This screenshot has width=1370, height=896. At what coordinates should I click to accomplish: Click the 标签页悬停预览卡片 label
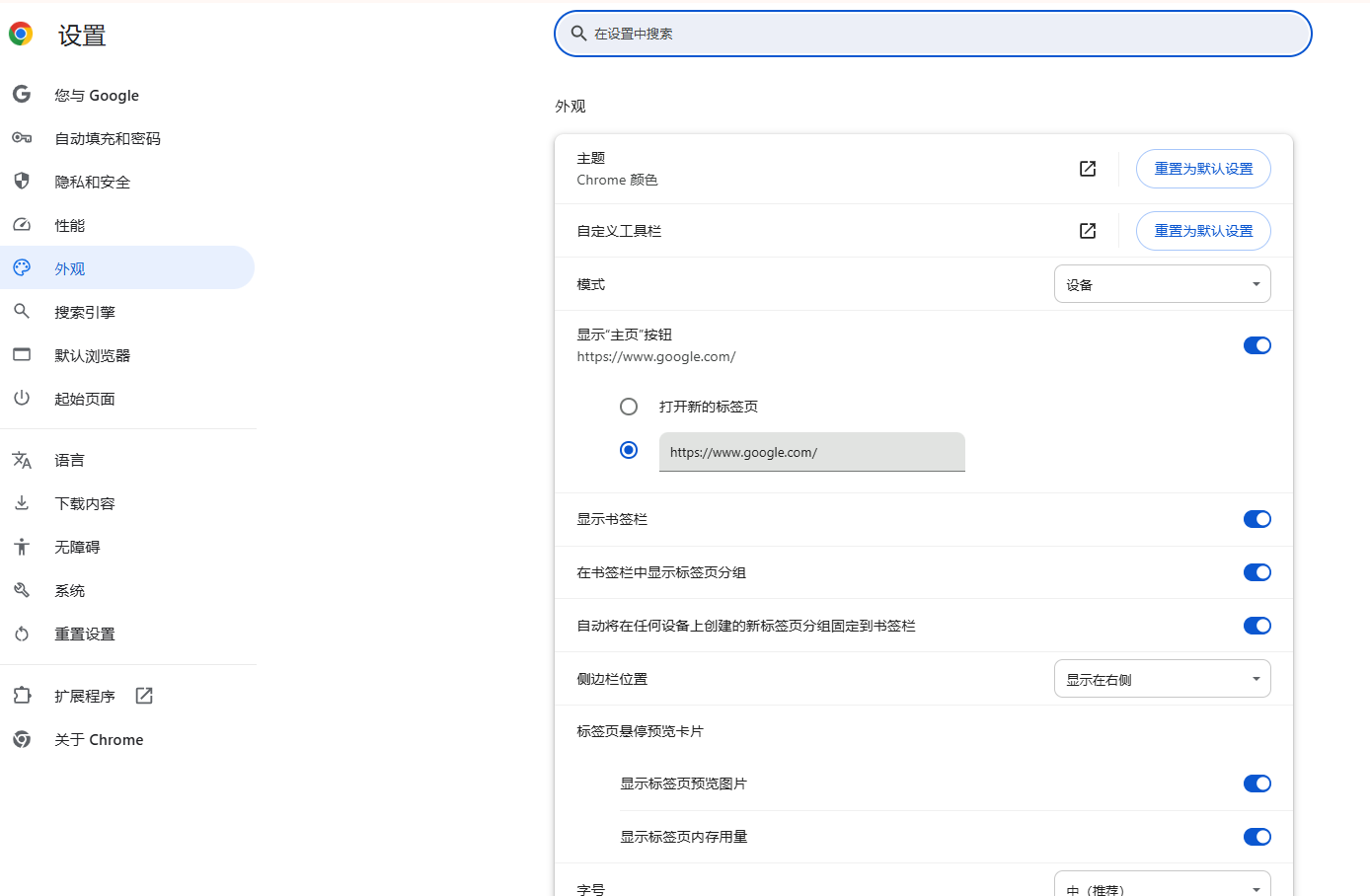point(641,731)
